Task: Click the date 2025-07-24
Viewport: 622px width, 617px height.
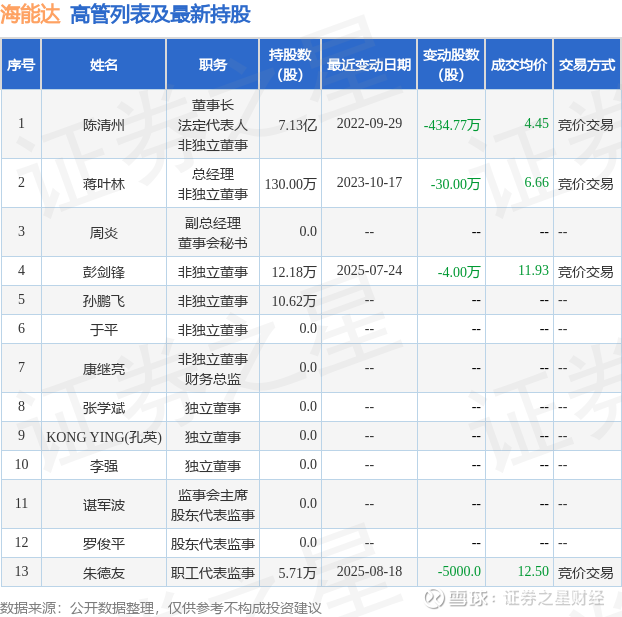Action: tap(369, 270)
